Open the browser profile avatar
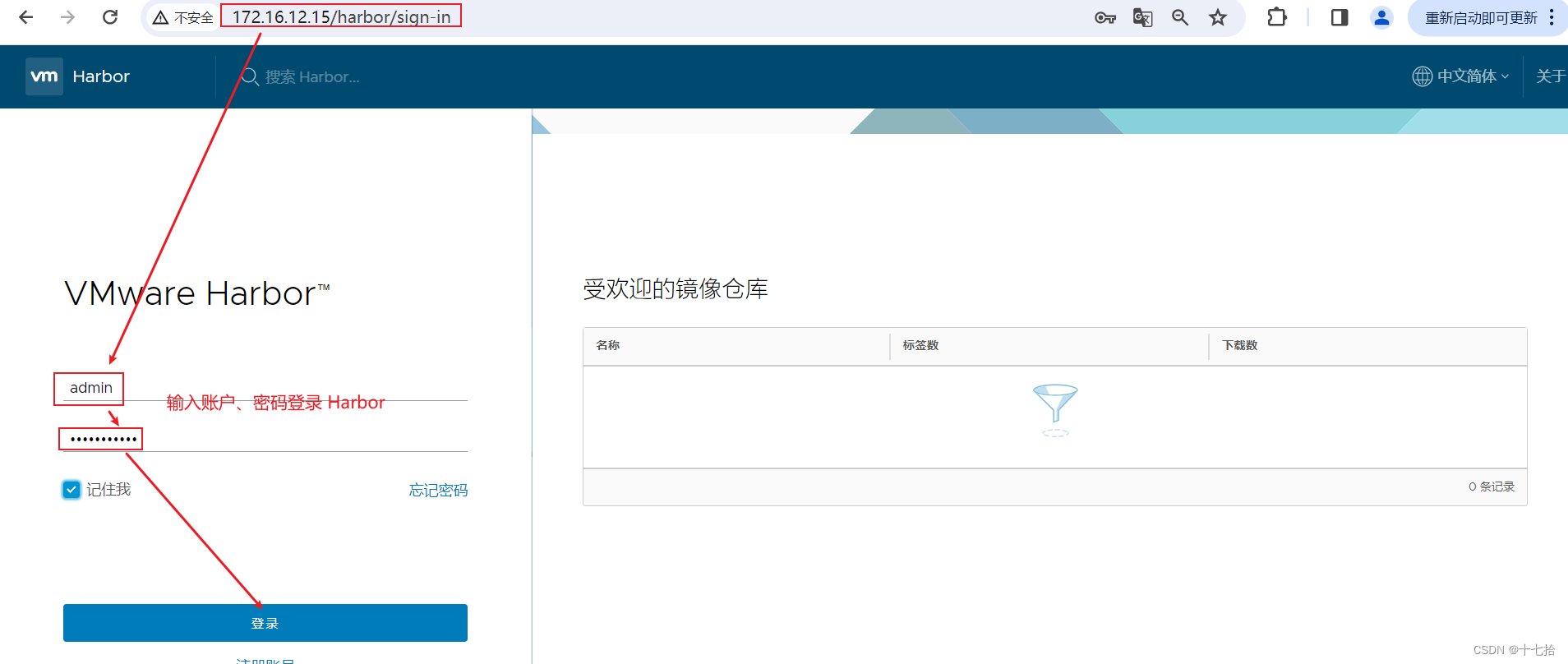1568x664 pixels. 1381,17
